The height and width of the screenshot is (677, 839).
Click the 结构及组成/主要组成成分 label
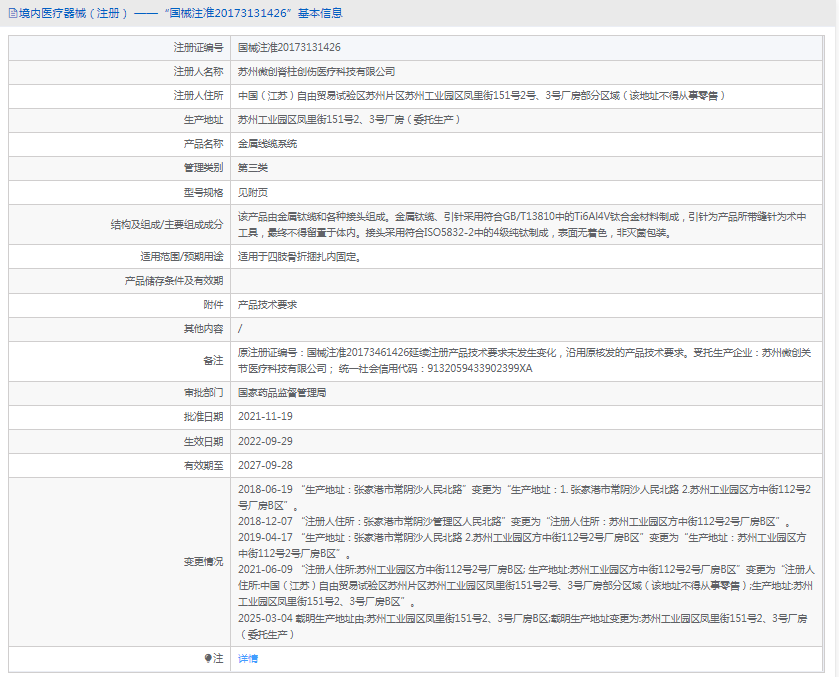point(167,225)
